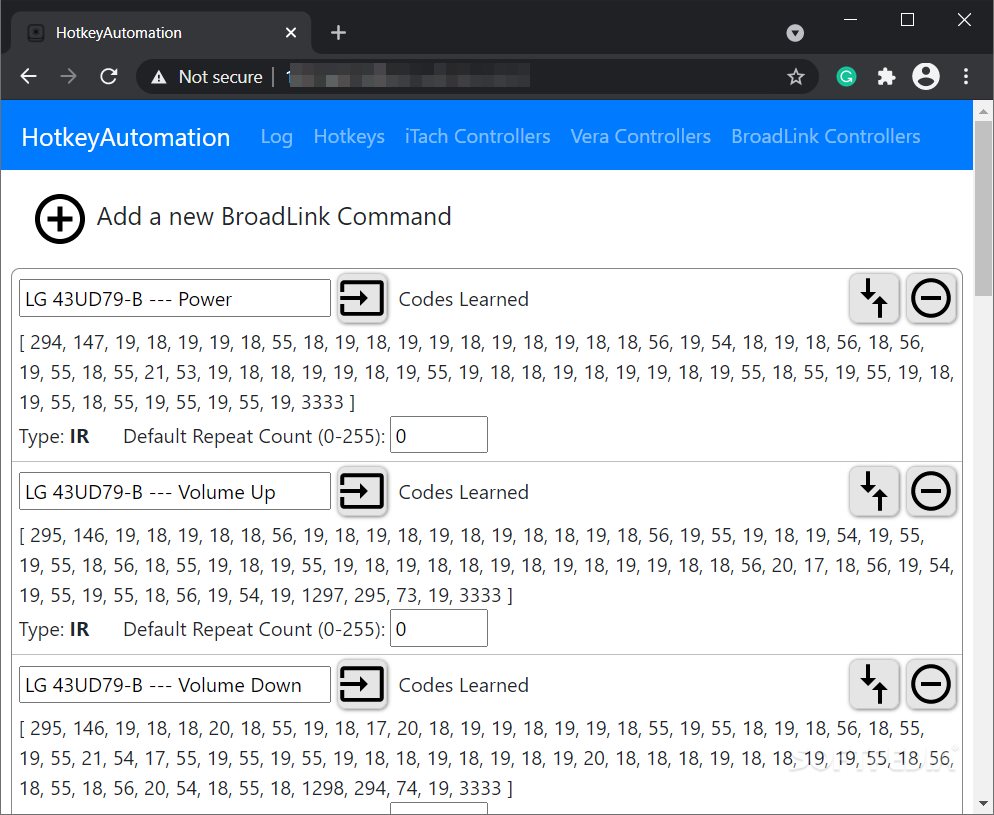Click Add a new BroadLink Command text

(274, 217)
